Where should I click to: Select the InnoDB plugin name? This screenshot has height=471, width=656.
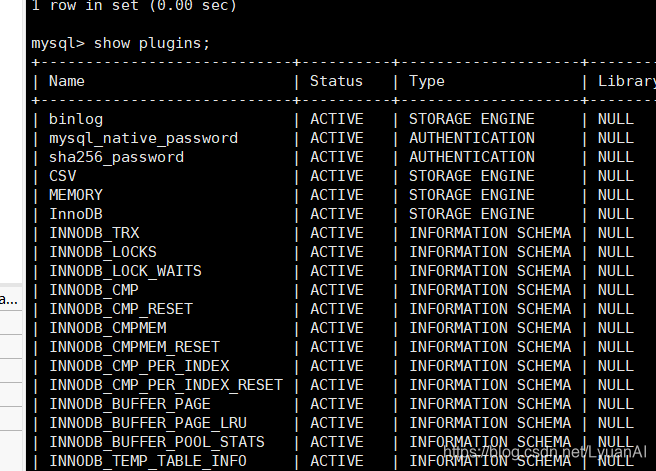point(76,214)
